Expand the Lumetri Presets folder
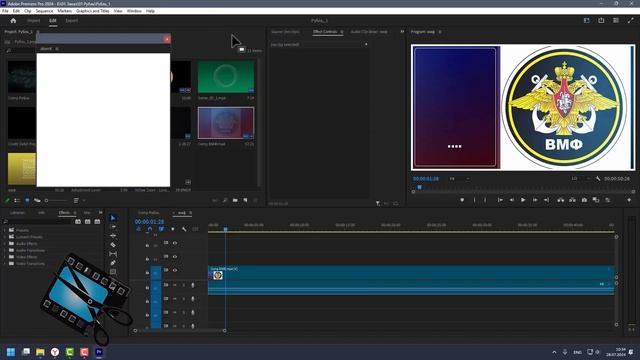640x360 pixels. [5, 237]
